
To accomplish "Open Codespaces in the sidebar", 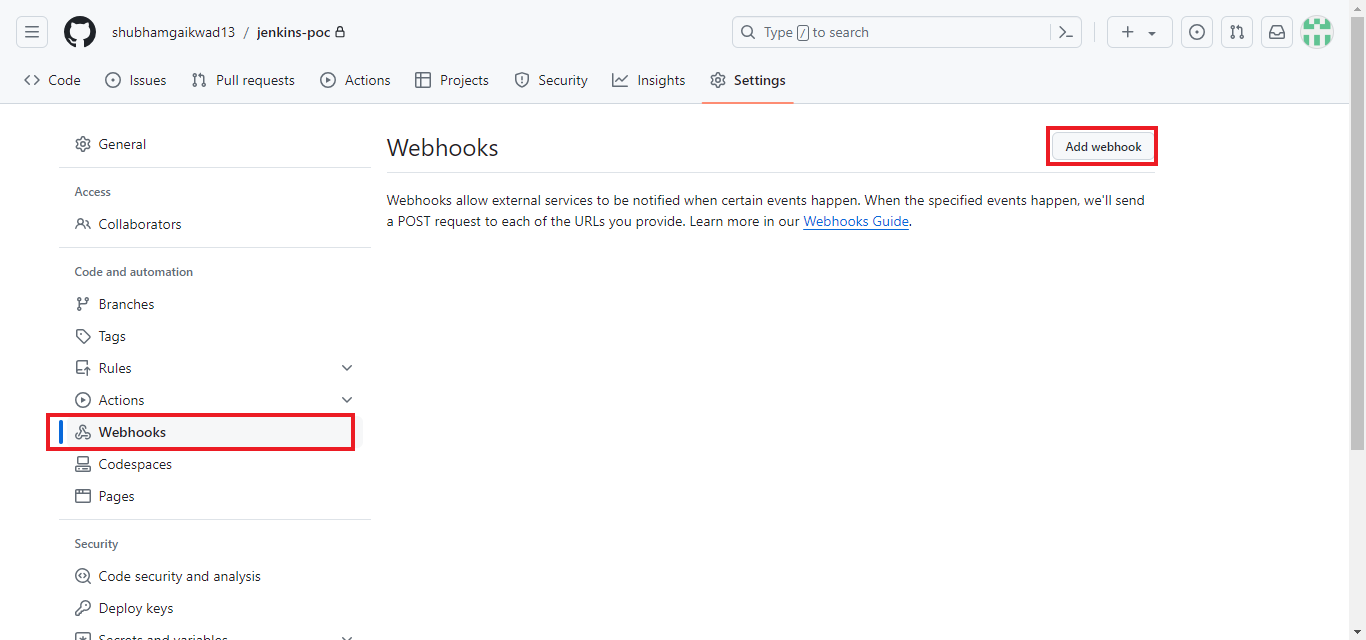I will coord(214,464).
